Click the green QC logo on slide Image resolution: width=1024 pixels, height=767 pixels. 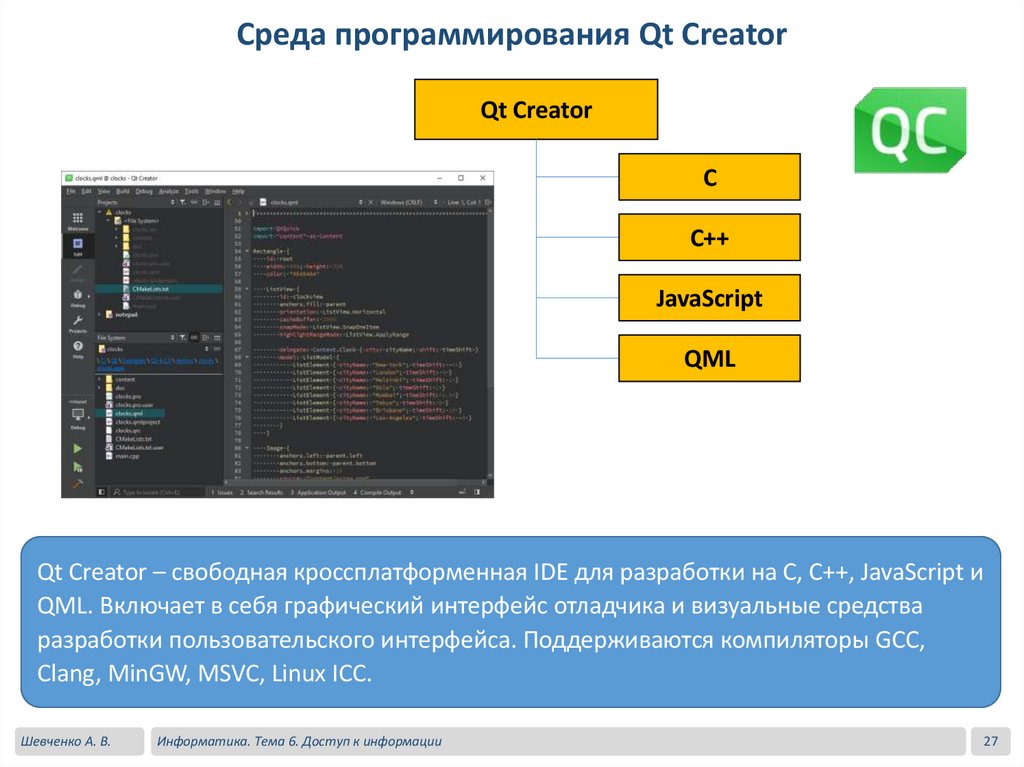click(910, 130)
